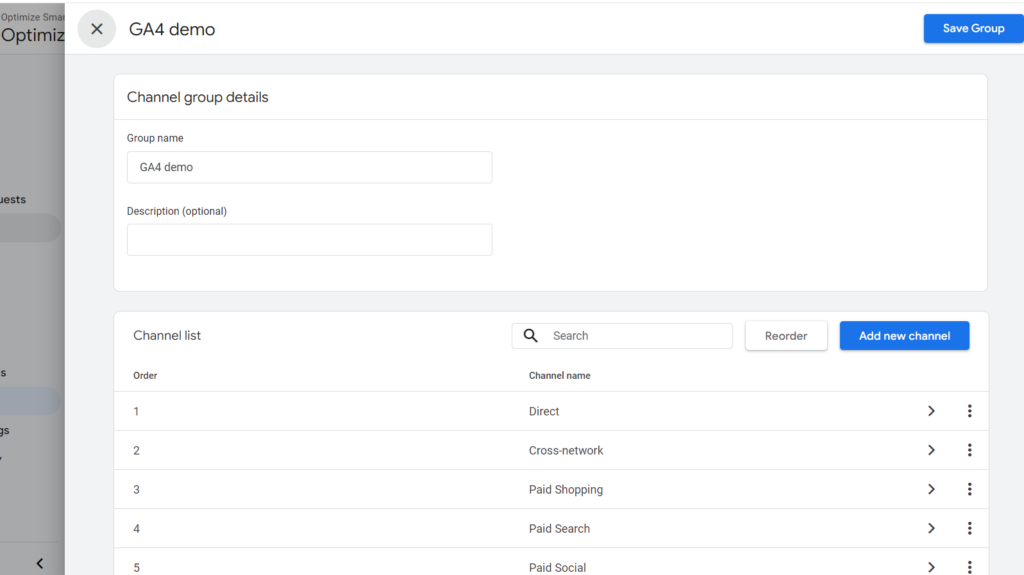Click the Channel list heading
1024x575 pixels.
click(167, 335)
